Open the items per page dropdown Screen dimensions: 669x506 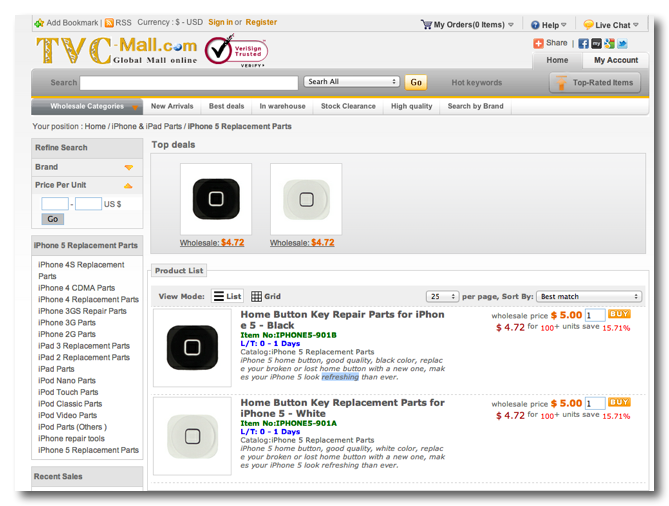point(442,296)
